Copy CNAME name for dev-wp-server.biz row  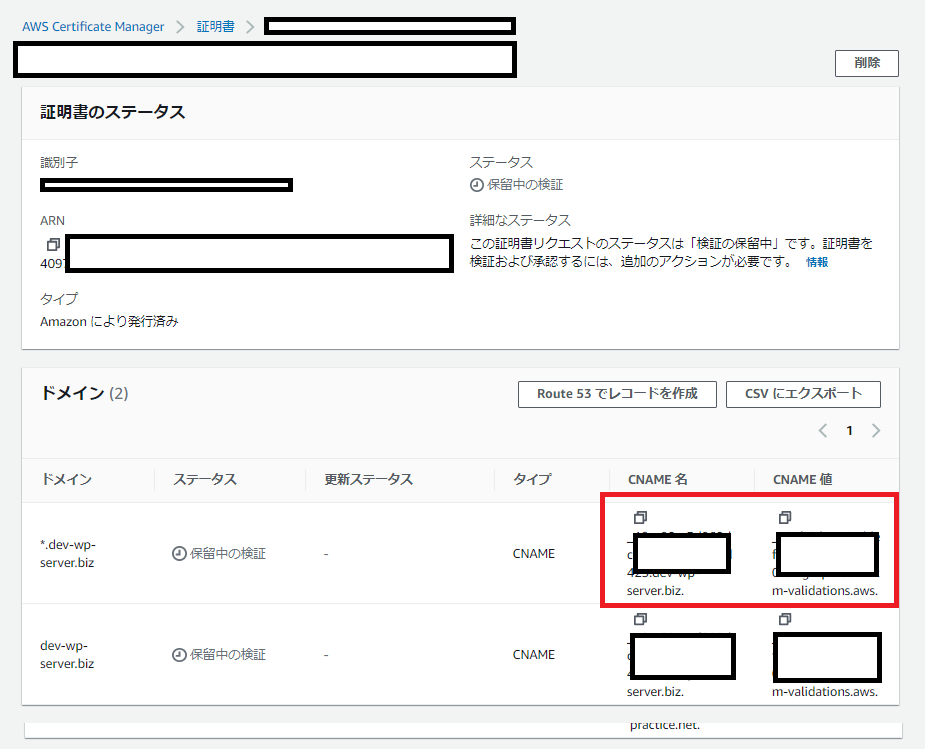tap(640, 620)
